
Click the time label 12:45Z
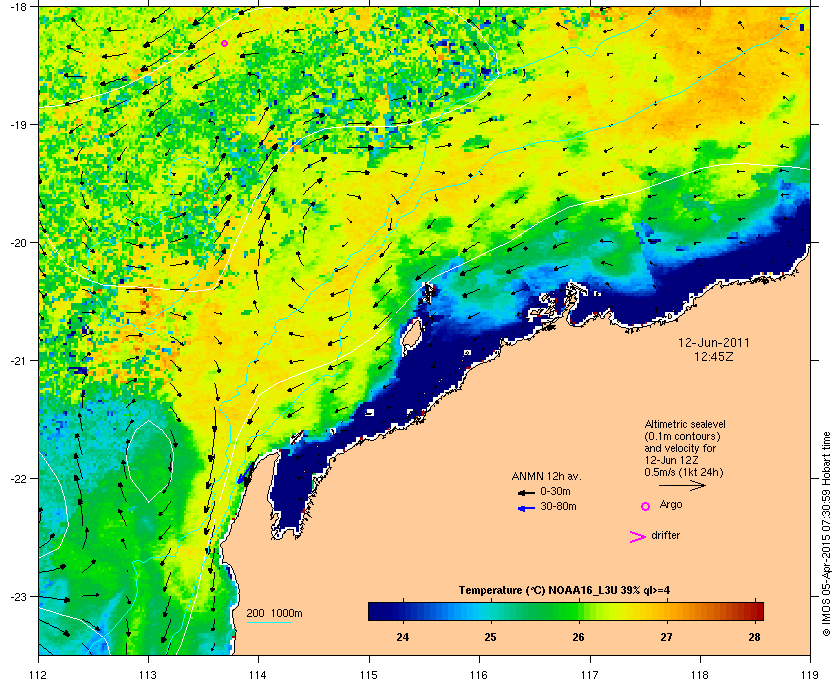714,356
